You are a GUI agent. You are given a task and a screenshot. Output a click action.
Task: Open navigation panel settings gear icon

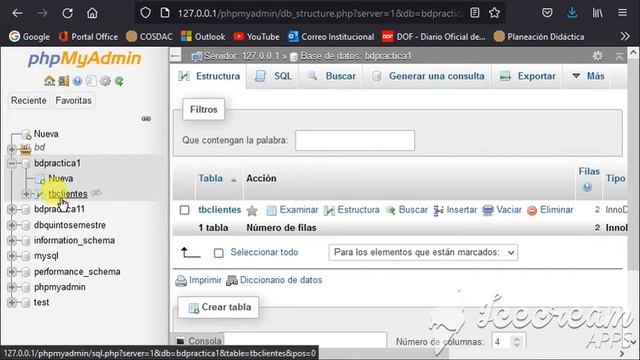pos(105,81)
